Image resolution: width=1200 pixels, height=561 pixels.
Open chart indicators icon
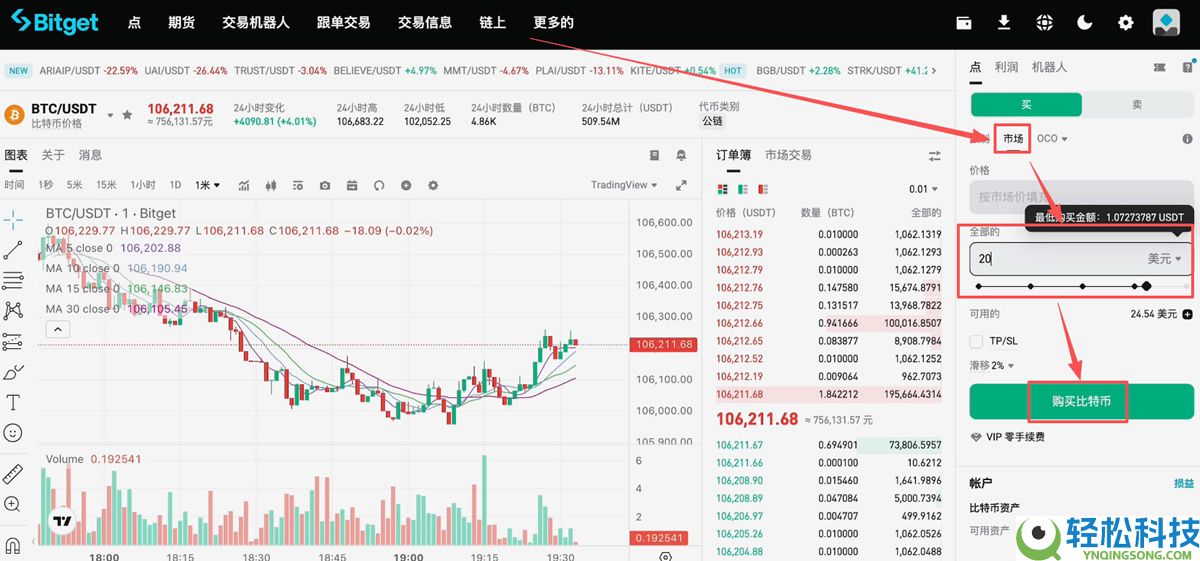coord(245,185)
